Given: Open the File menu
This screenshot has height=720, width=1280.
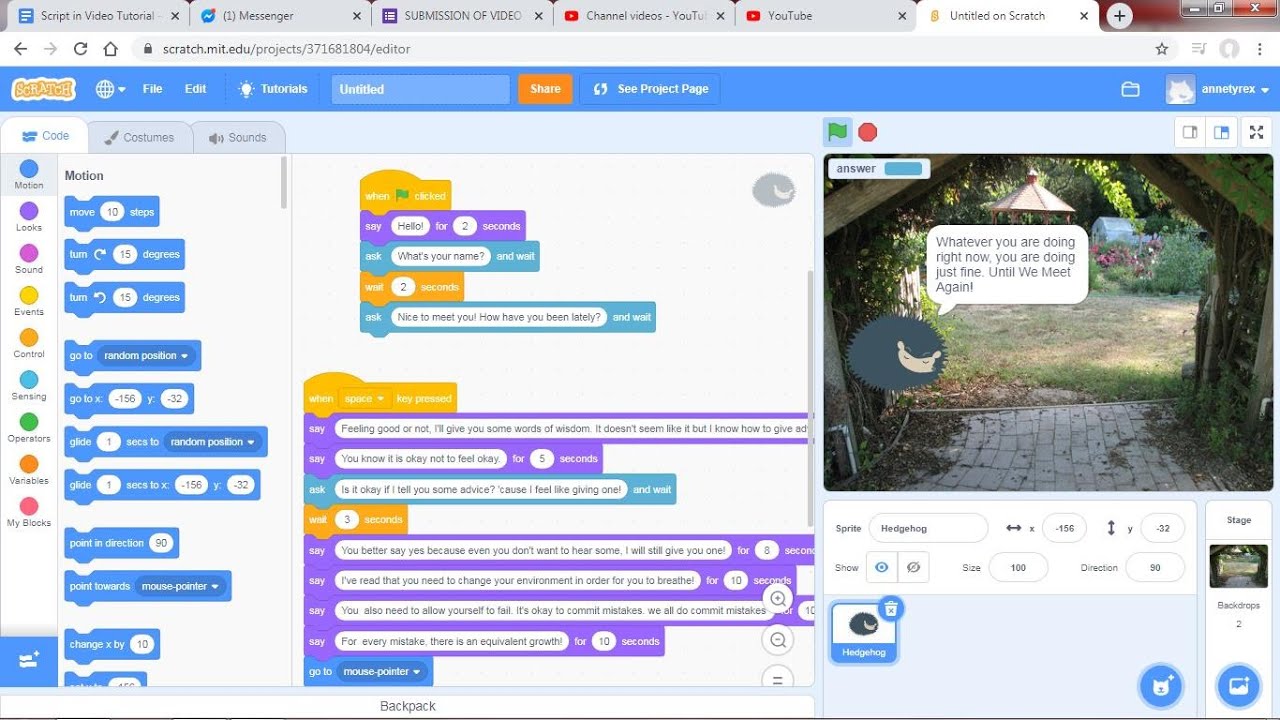Looking at the screenshot, I should (152, 89).
